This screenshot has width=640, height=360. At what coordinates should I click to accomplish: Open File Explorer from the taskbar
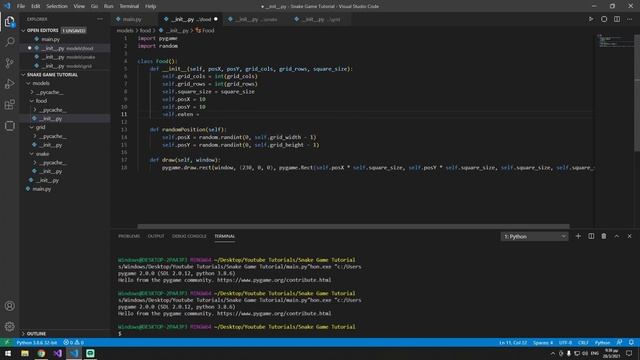click(25, 353)
